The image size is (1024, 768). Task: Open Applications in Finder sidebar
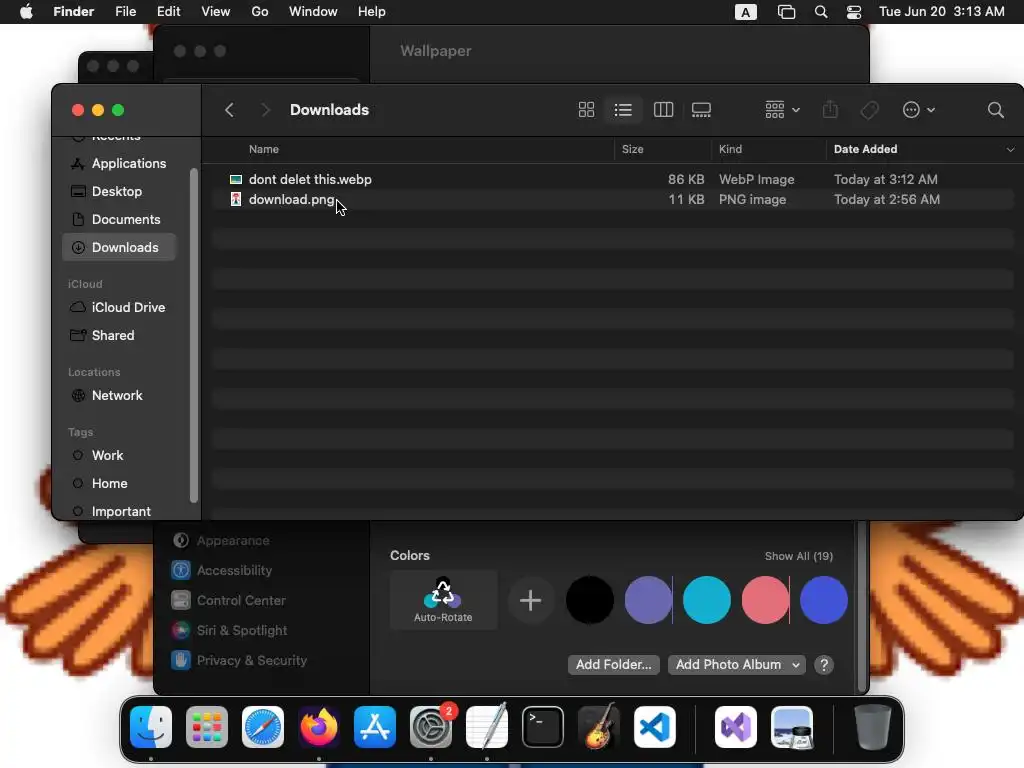[119, 163]
